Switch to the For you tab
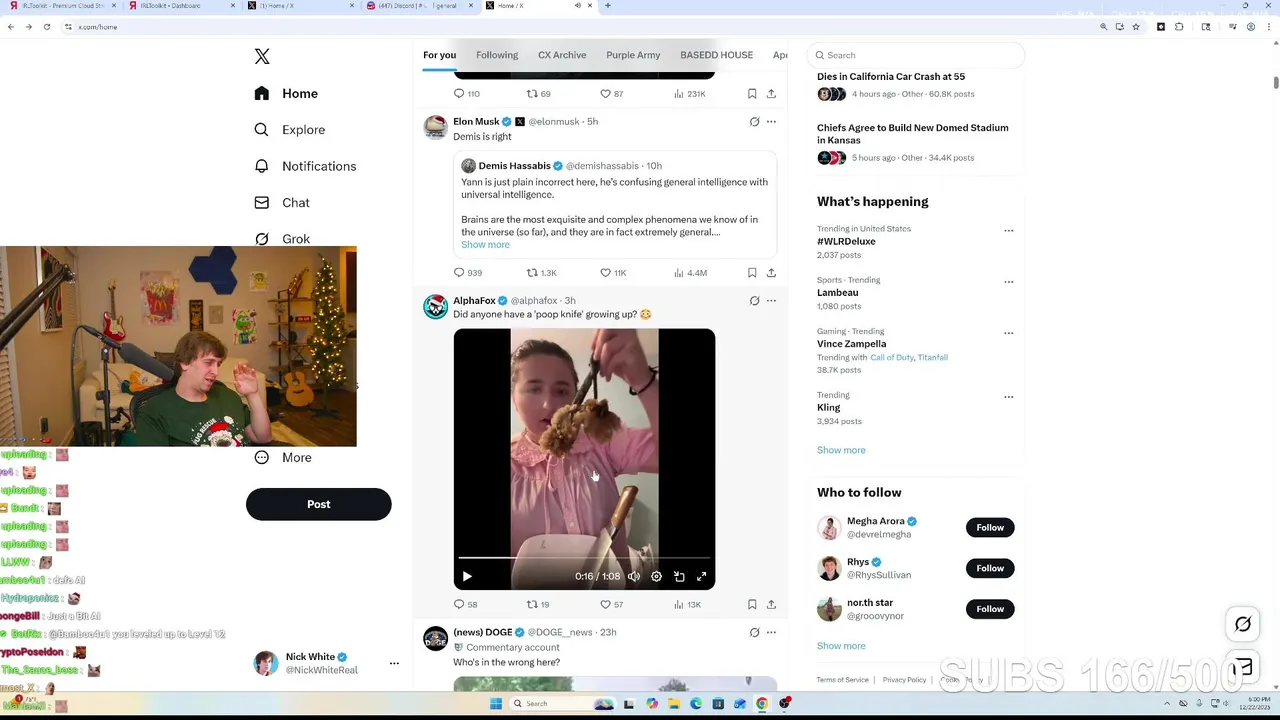The image size is (1280, 720). tap(439, 55)
